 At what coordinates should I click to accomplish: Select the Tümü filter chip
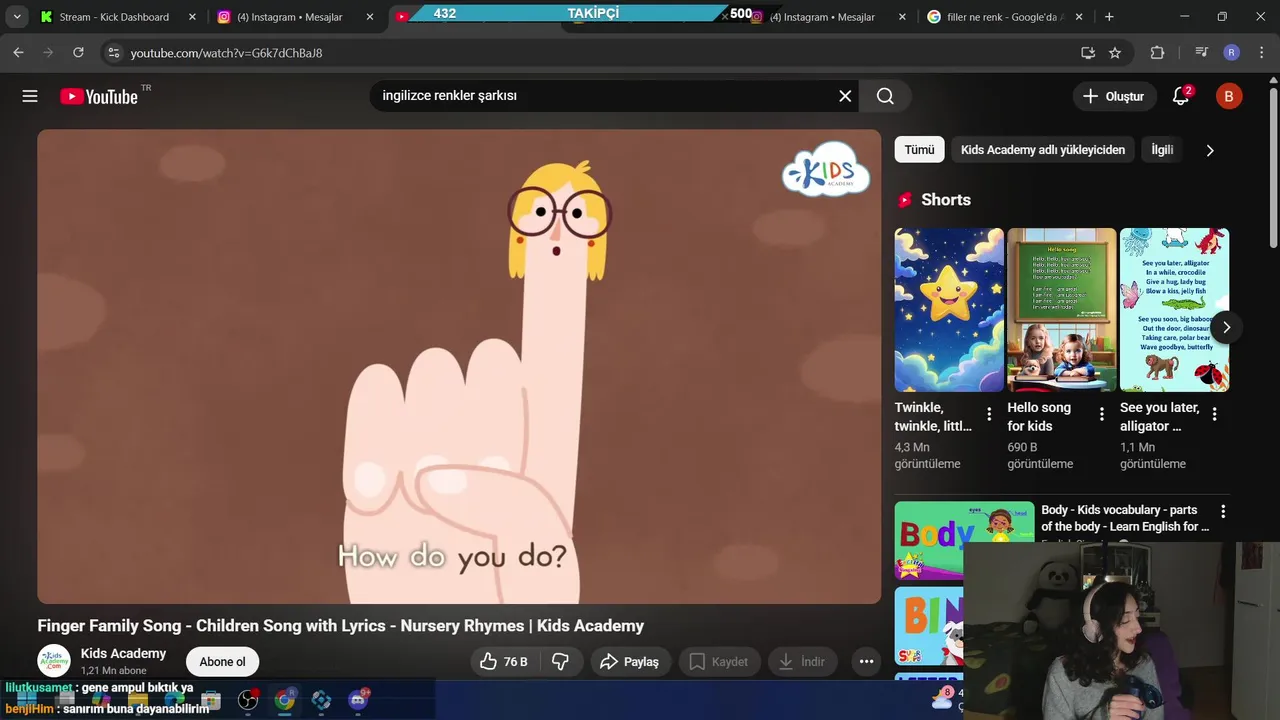pos(919,150)
